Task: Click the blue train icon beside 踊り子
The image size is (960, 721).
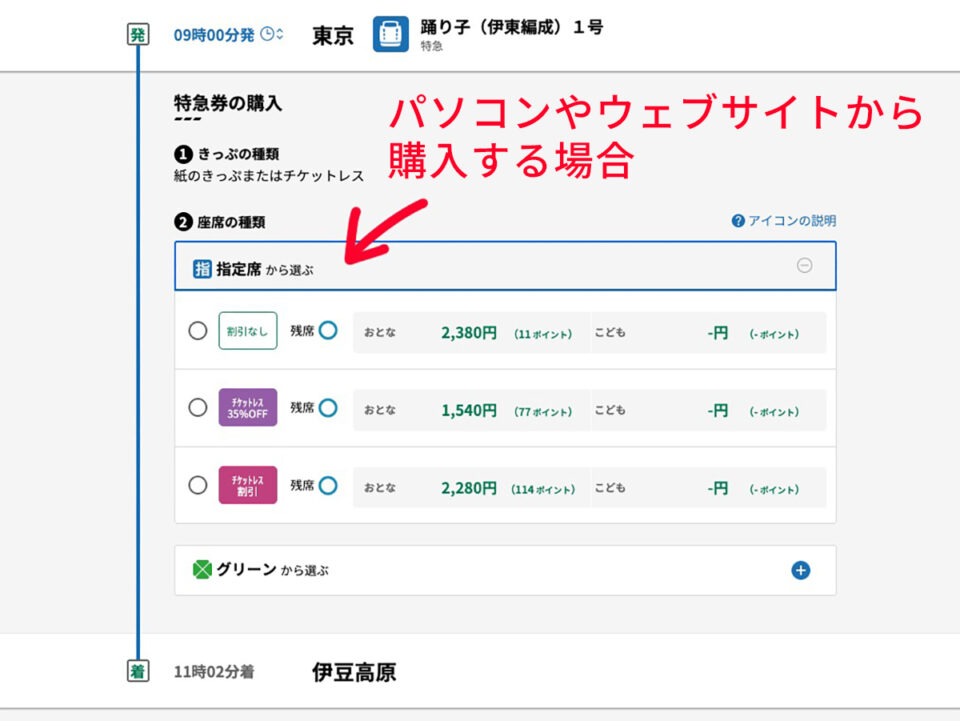Action: pyautogui.click(x=391, y=34)
